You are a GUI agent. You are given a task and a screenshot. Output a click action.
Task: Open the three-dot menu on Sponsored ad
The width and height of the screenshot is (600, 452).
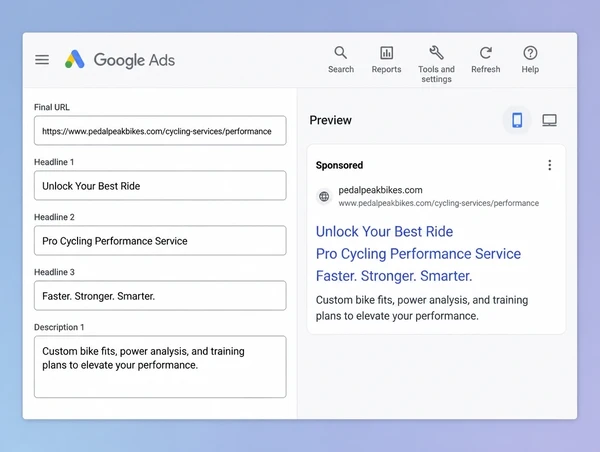coord(549,165)
